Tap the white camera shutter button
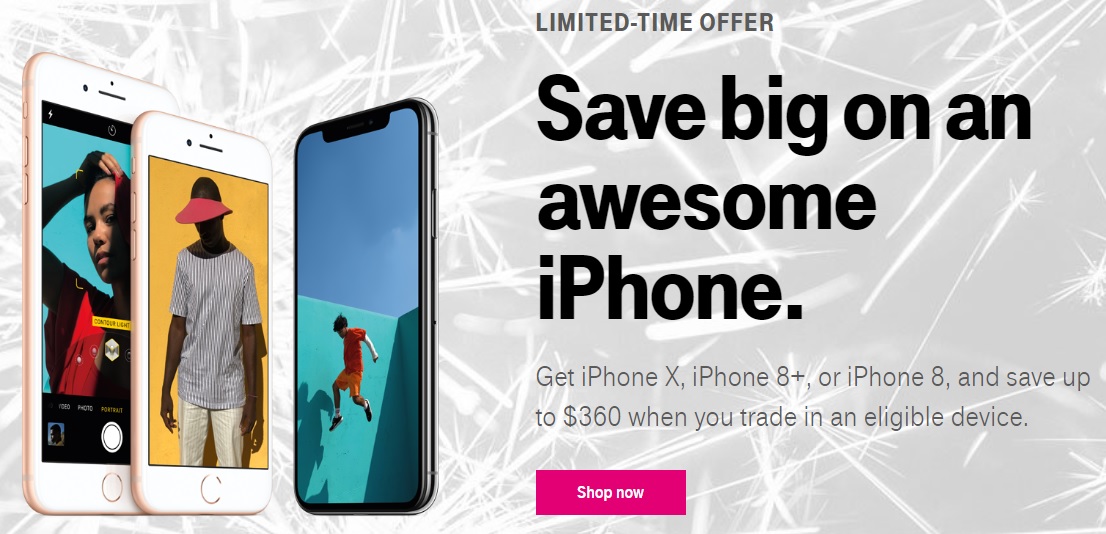 pos(112,437)
